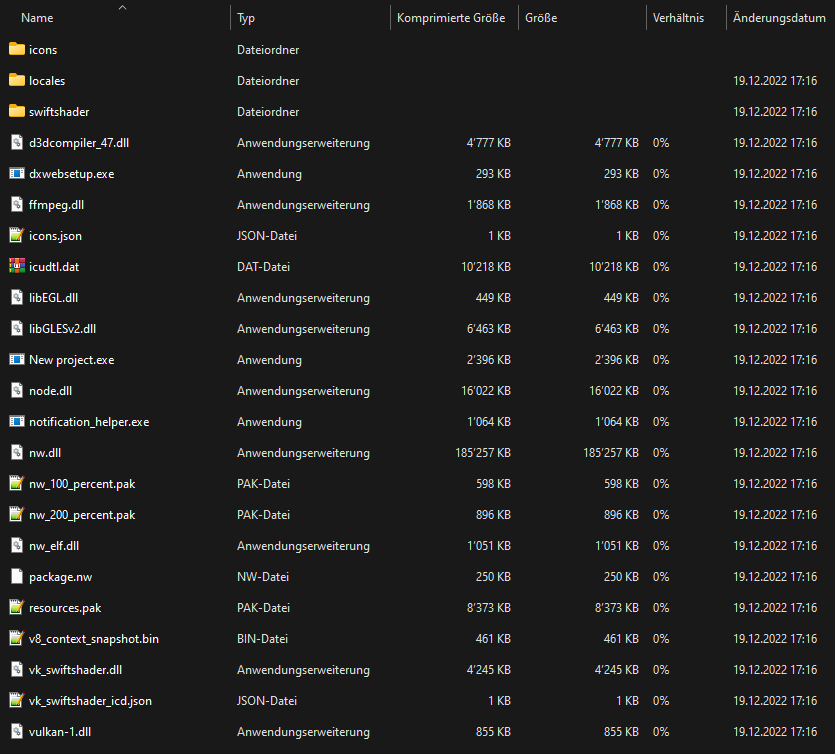
Task: Click the icudtl.dat archive icon
Action: coord(17,266)
